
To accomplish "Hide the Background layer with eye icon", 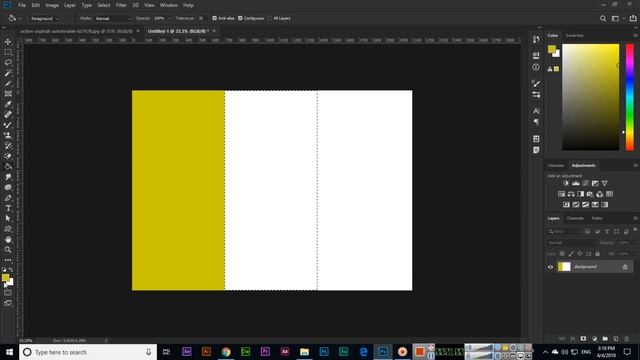I will (550, 267).
